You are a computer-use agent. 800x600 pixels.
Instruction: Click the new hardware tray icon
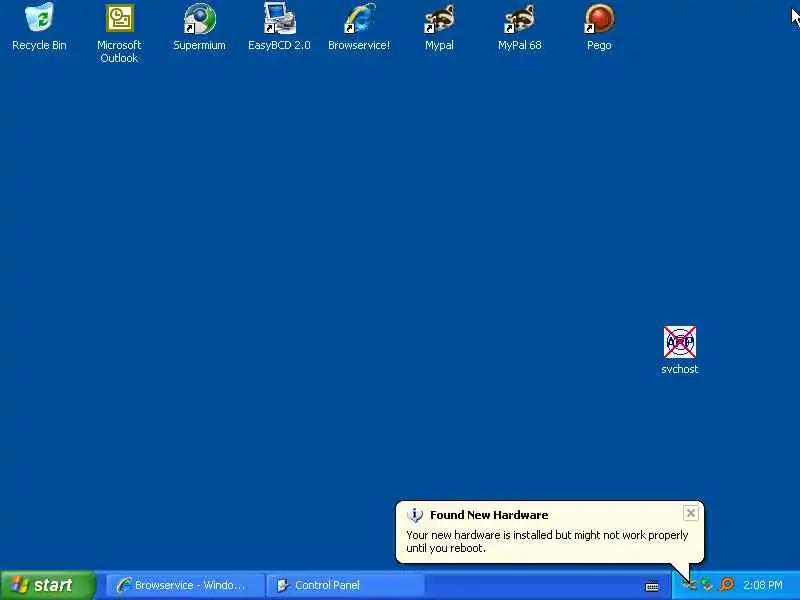[689, 585]
